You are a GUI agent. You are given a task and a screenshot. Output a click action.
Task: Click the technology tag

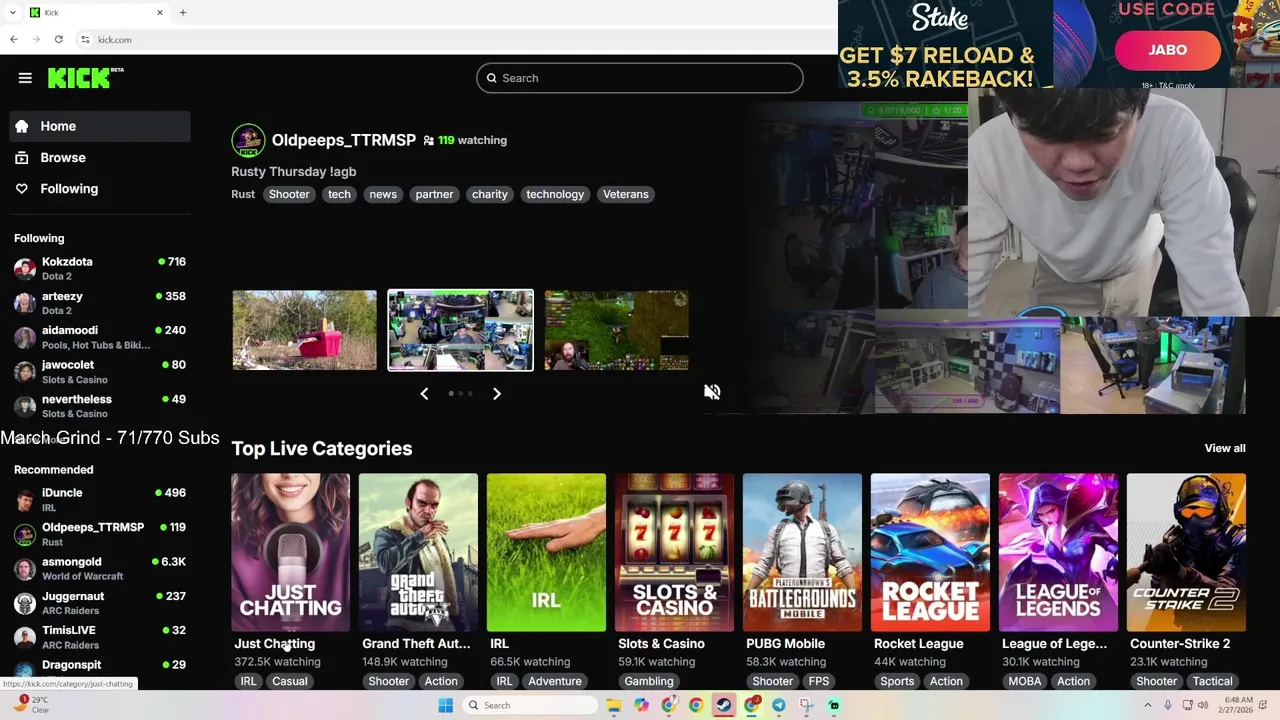click(x=555, y=194)
